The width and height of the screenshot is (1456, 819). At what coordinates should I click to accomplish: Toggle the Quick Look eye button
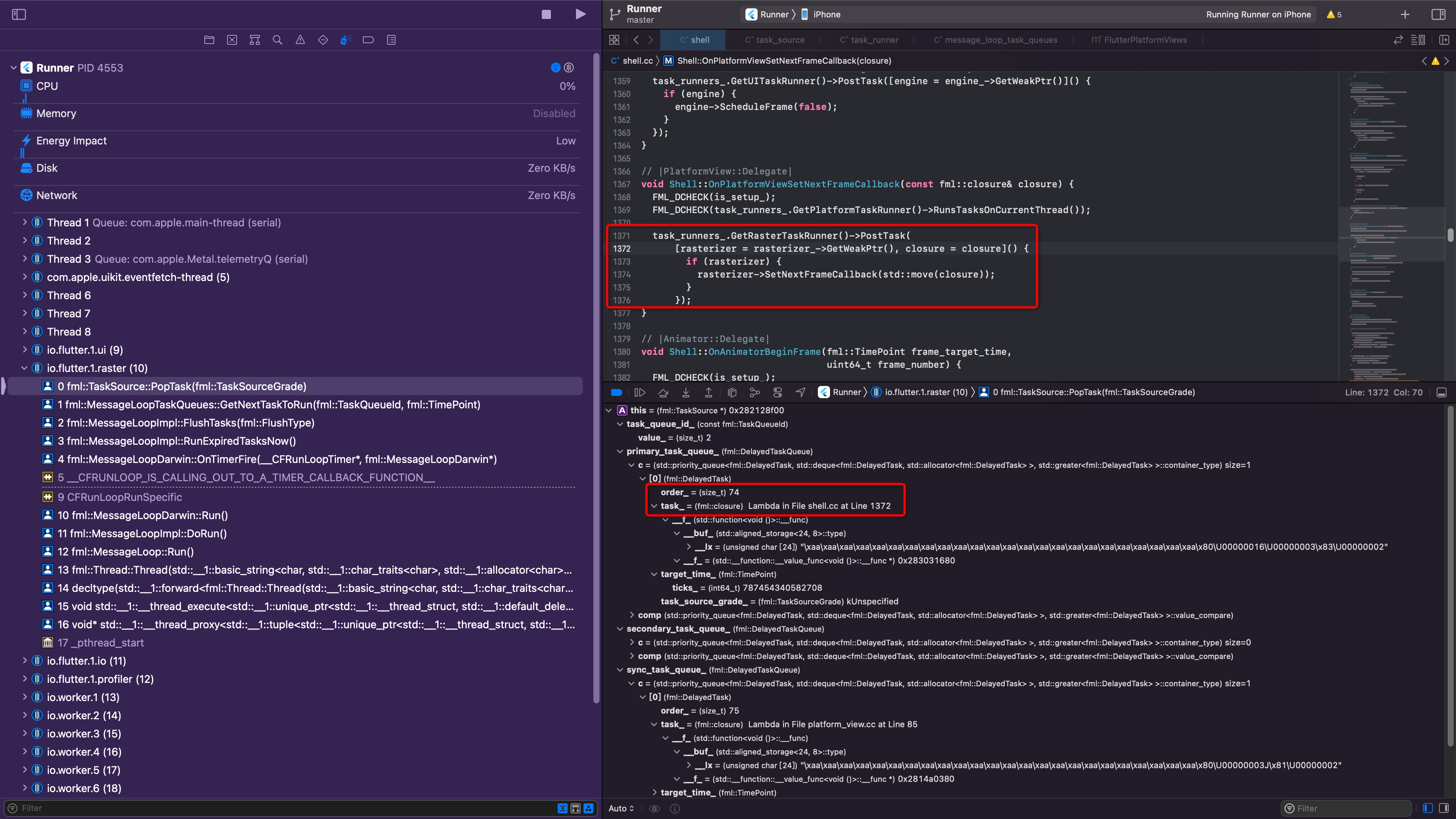[654, 808]
